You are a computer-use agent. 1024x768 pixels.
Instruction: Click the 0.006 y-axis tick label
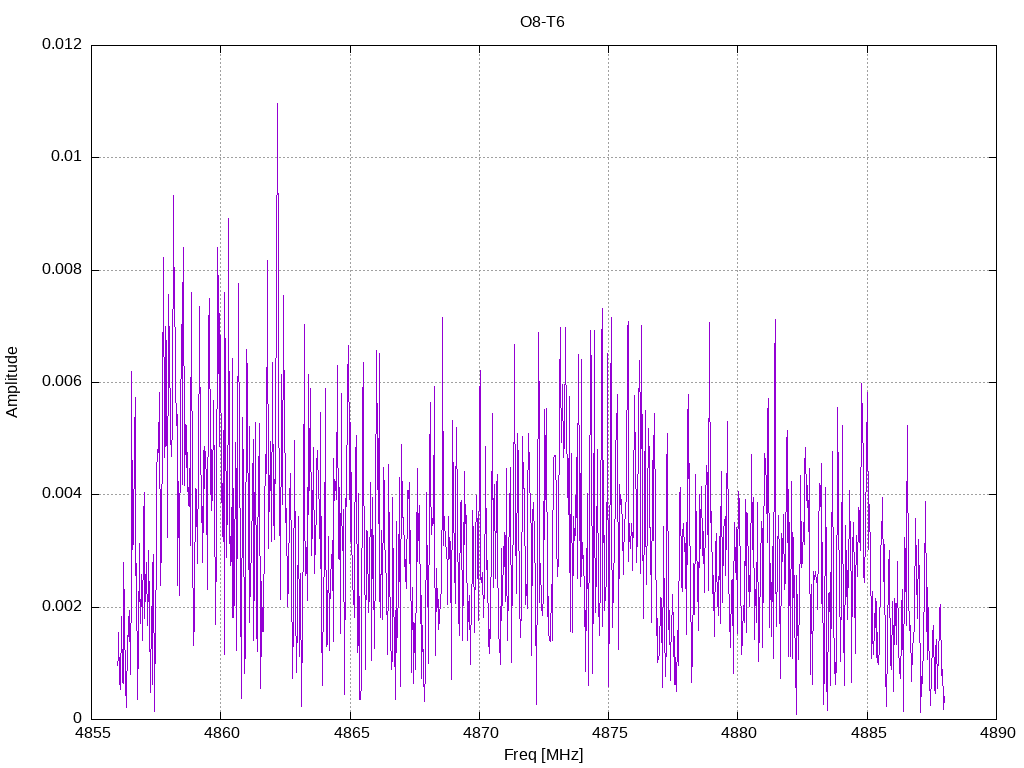62,381
